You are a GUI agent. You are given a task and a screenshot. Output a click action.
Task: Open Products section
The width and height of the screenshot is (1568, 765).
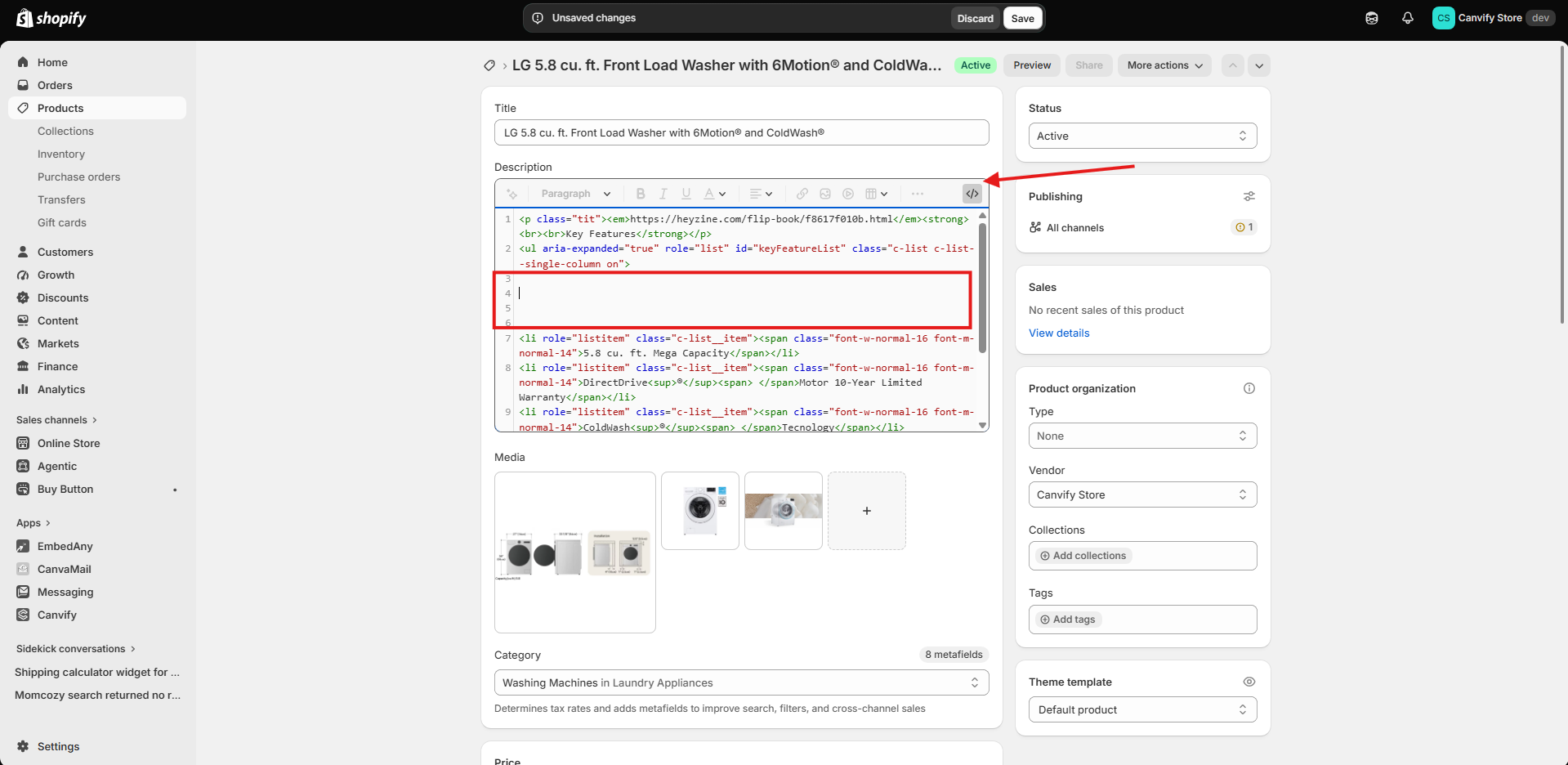pos(97,108)
